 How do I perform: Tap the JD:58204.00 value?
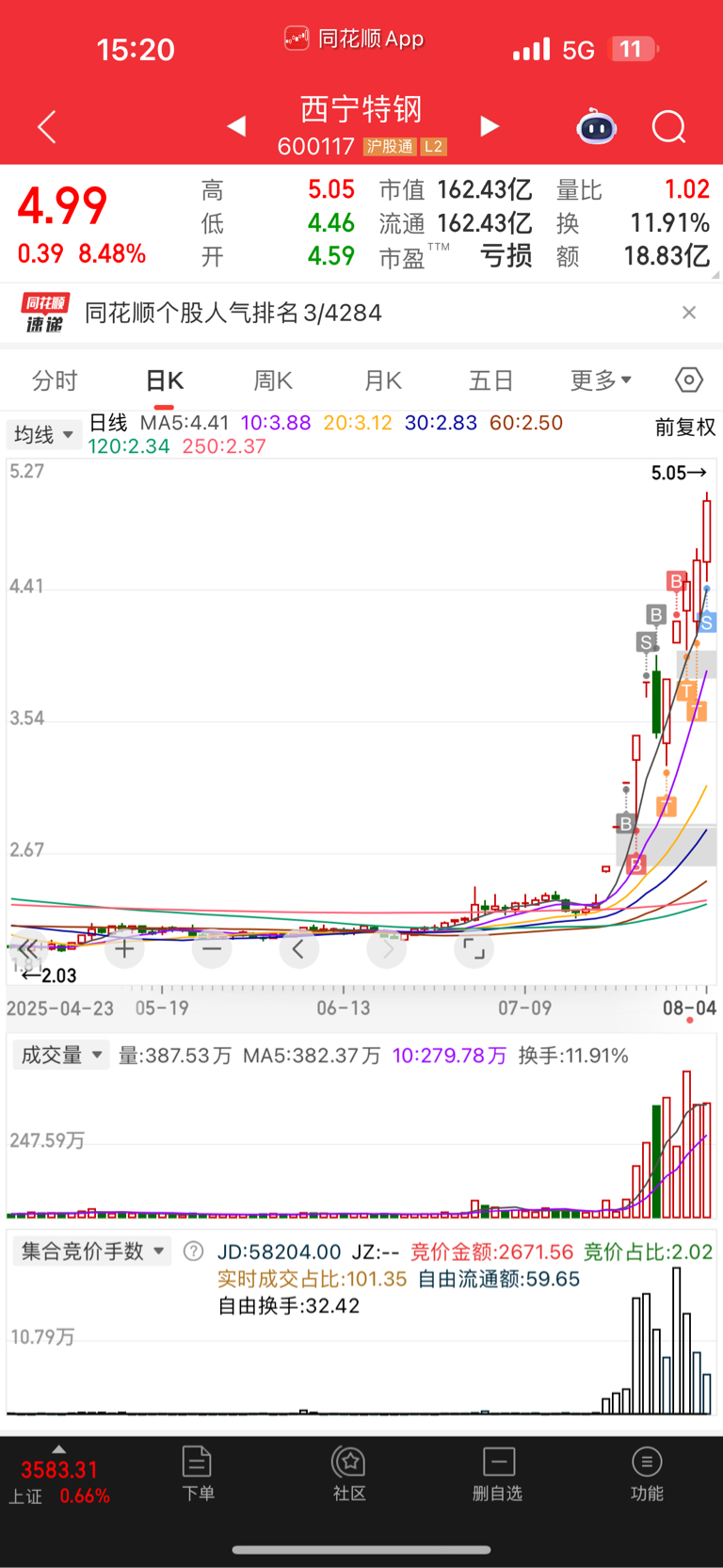[279, 1252]
